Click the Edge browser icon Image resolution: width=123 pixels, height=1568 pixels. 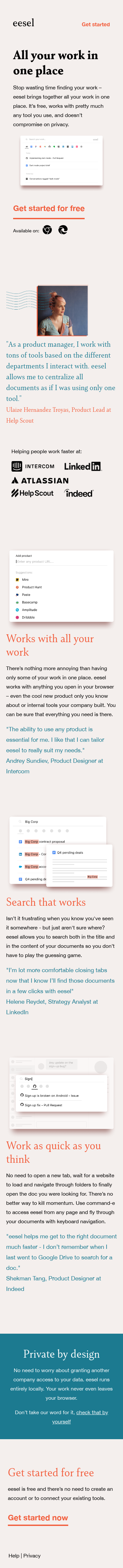[x=63, y=230]
